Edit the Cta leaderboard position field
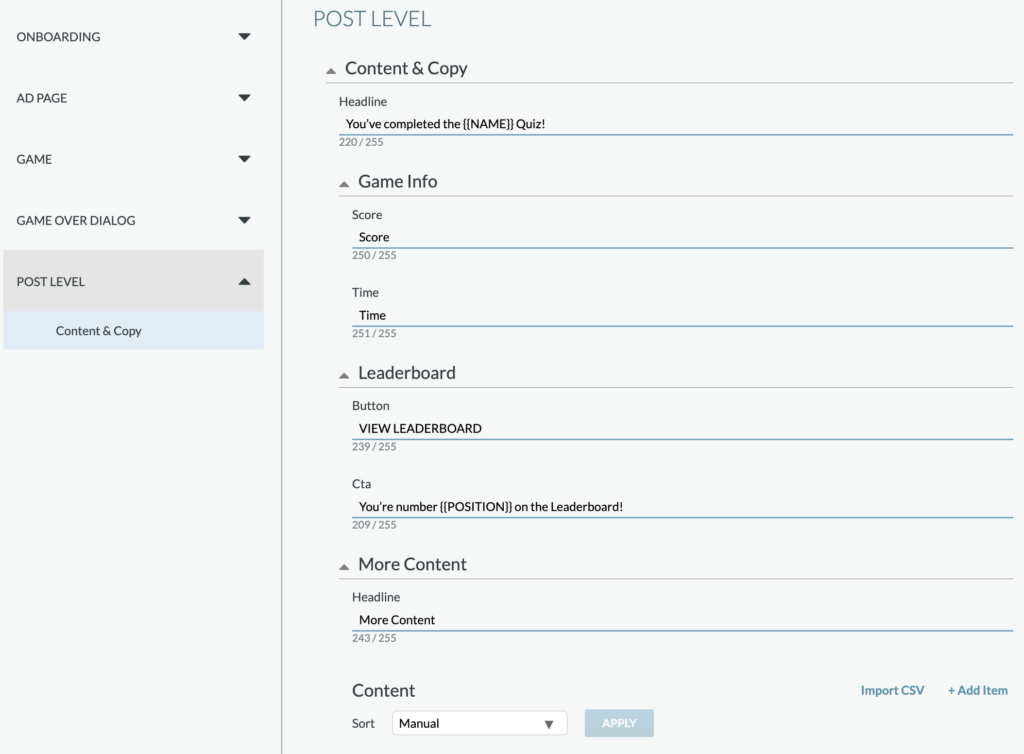Image resolution: width=1024 pixels, height=754 pixels. click(x=682, y=507)
